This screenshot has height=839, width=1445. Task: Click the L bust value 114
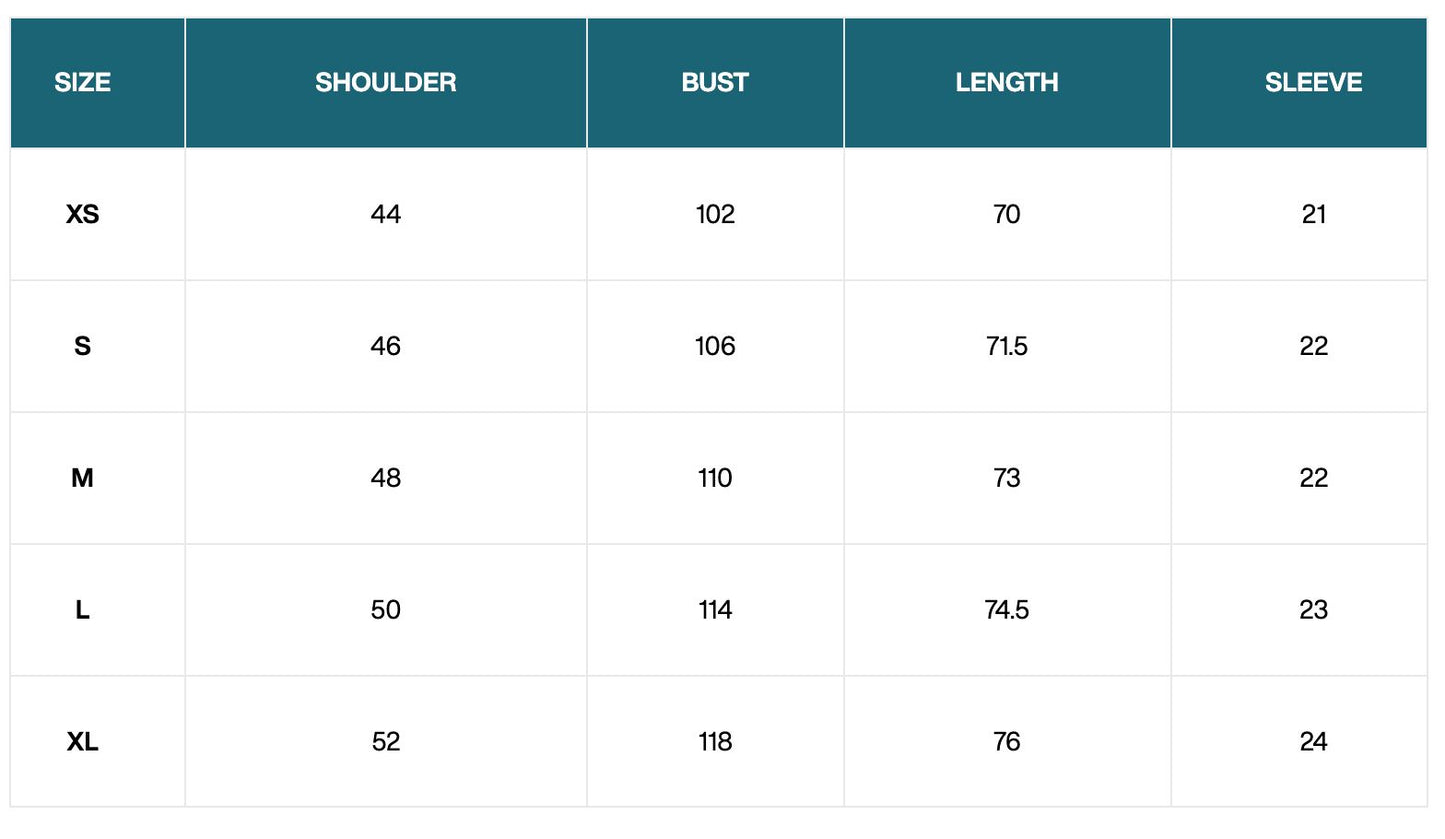[714, 610]
